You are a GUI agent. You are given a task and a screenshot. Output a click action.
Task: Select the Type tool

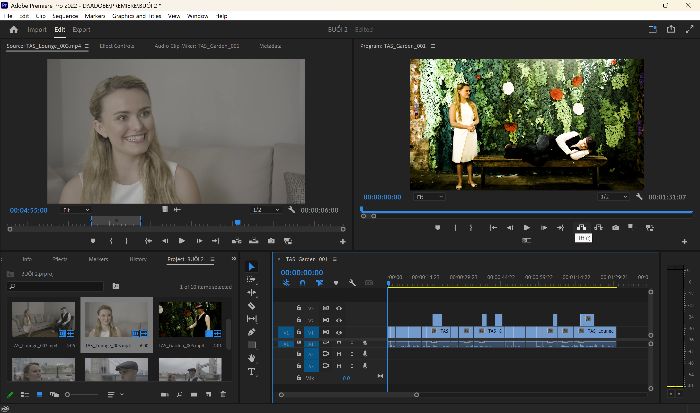tap(251, 371)
